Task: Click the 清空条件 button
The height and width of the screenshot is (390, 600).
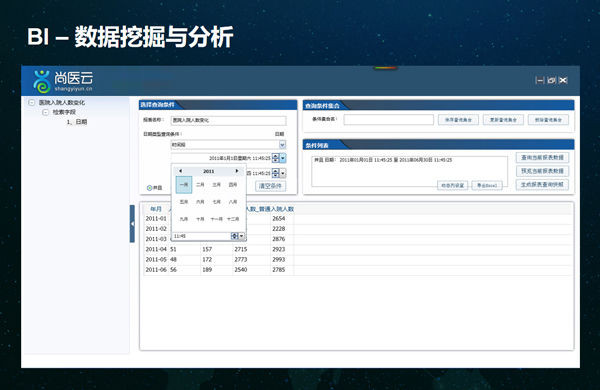Action: point(271,186)
